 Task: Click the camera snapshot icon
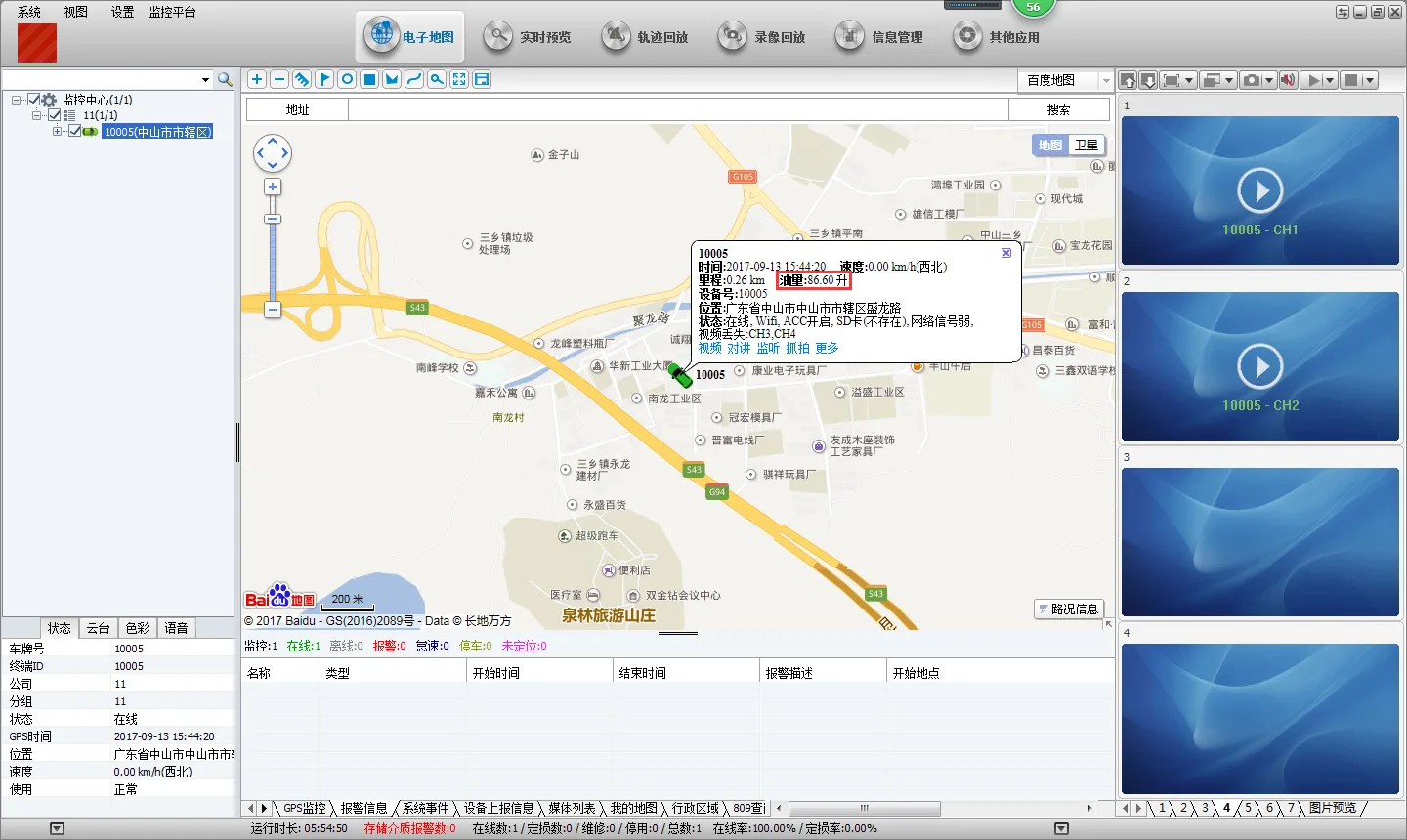[1252, 80]
